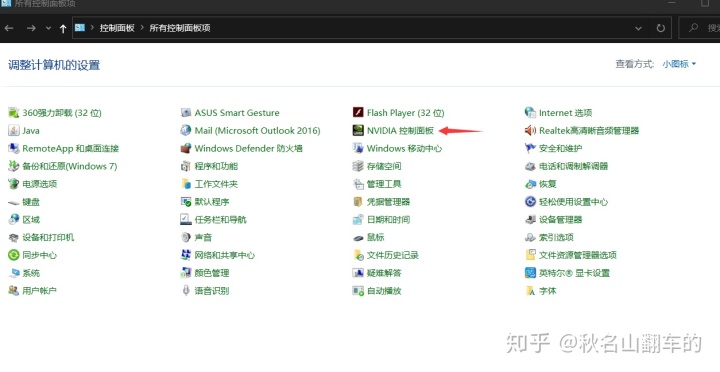Open the 用户帐户 icon
The image size is (720, 372).
[x=14, y=291]
